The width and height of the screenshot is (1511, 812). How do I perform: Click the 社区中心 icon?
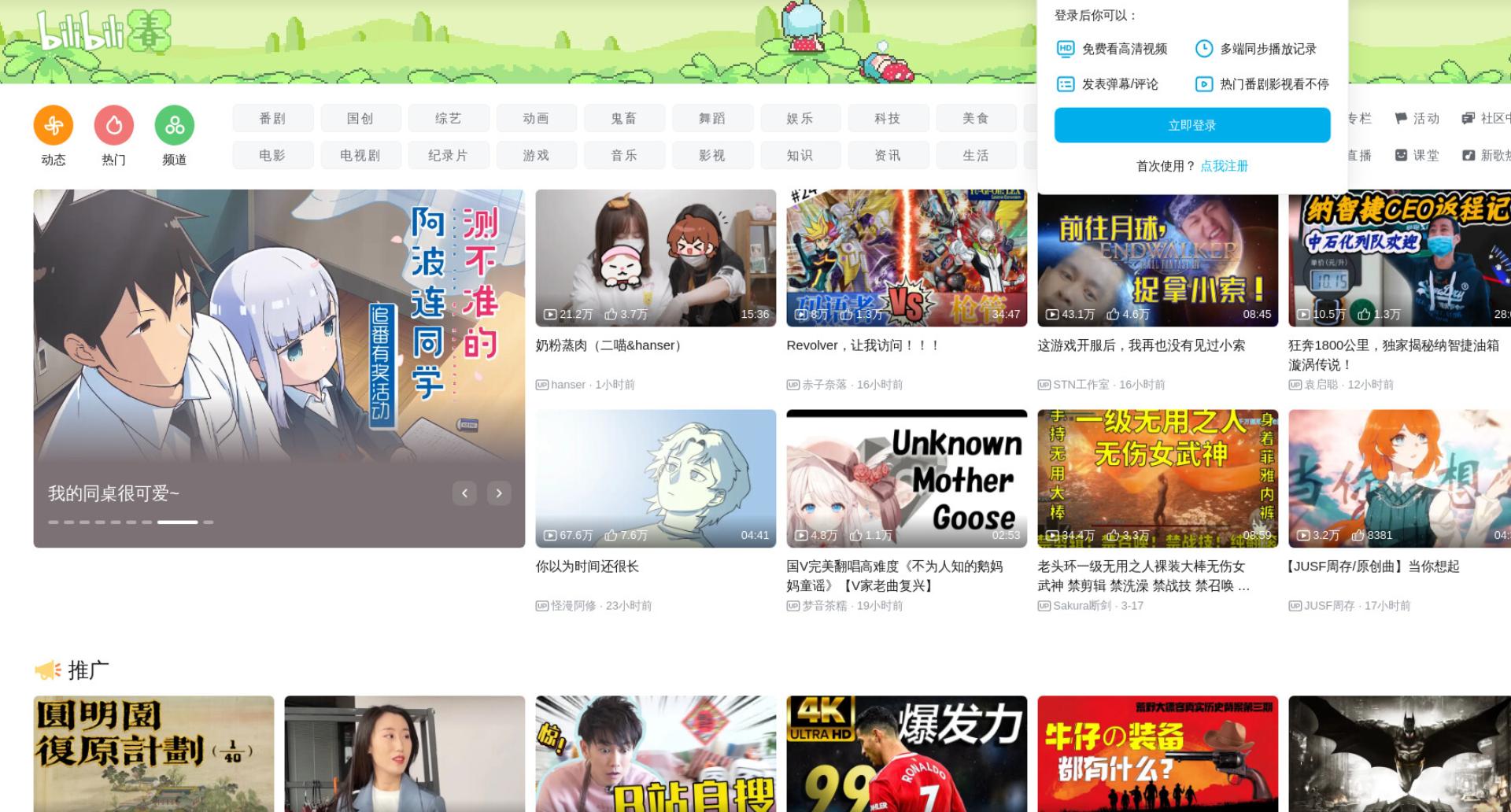(x=1468, y=118)
